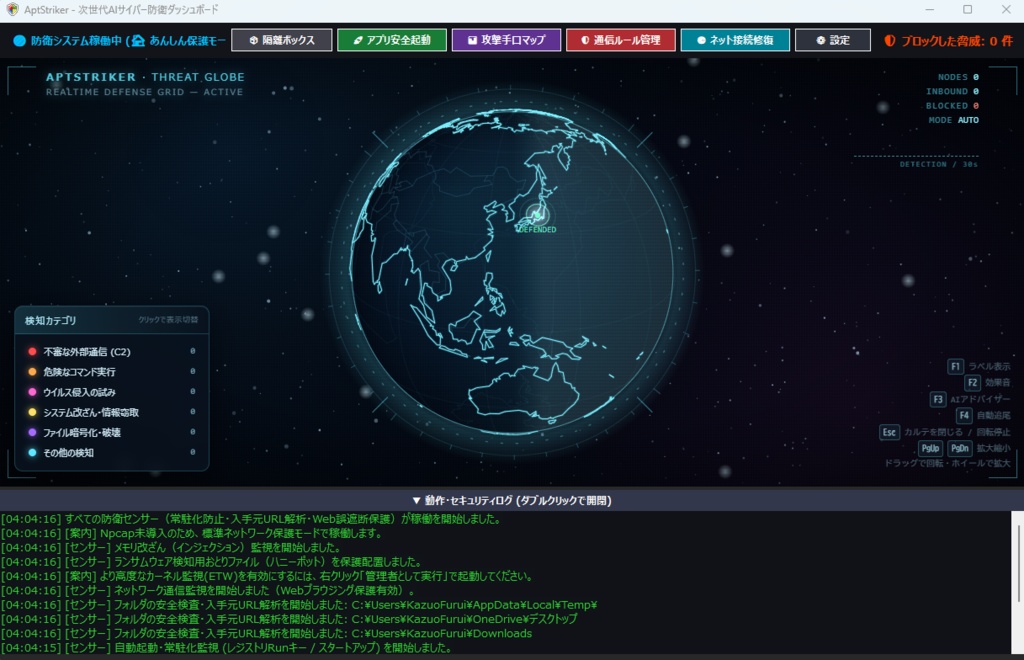1024x660 pixels.
Task: Click the ネット接続修復 button
Action: (735, 40)
